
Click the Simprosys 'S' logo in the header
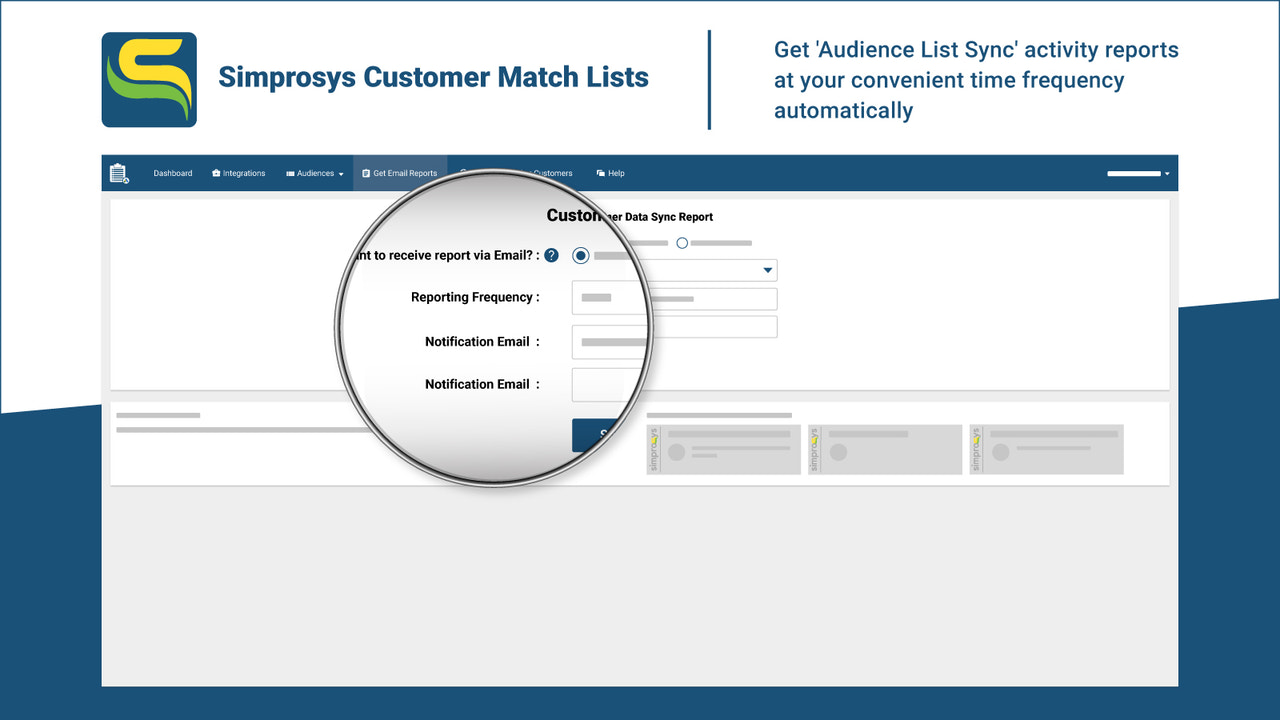[148, 79]
